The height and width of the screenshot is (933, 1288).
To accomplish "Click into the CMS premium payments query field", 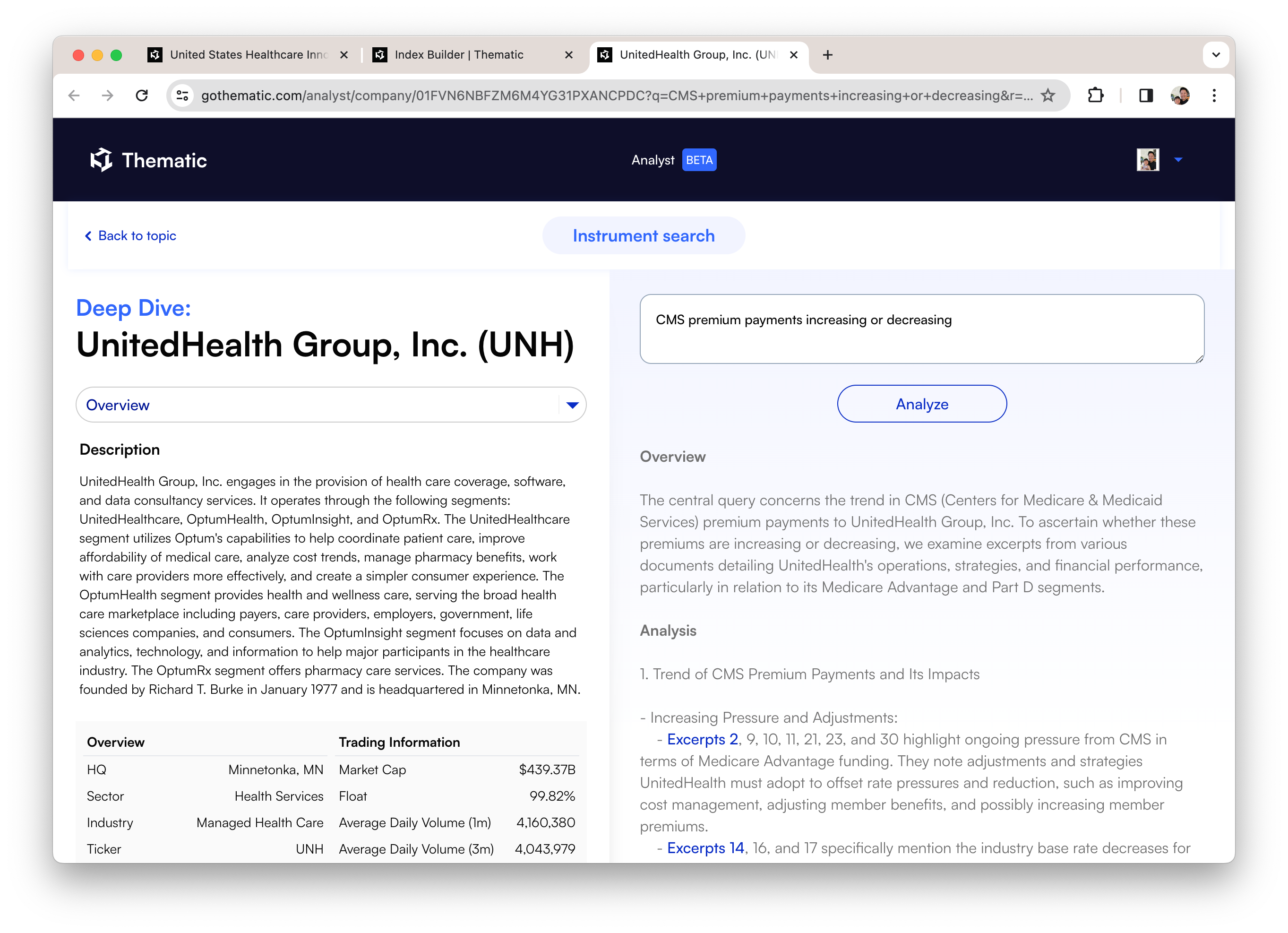I will [922, 328].
